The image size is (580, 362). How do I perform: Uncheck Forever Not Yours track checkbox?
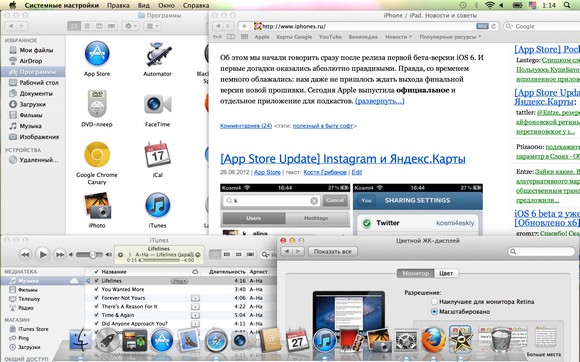point(96,298)
